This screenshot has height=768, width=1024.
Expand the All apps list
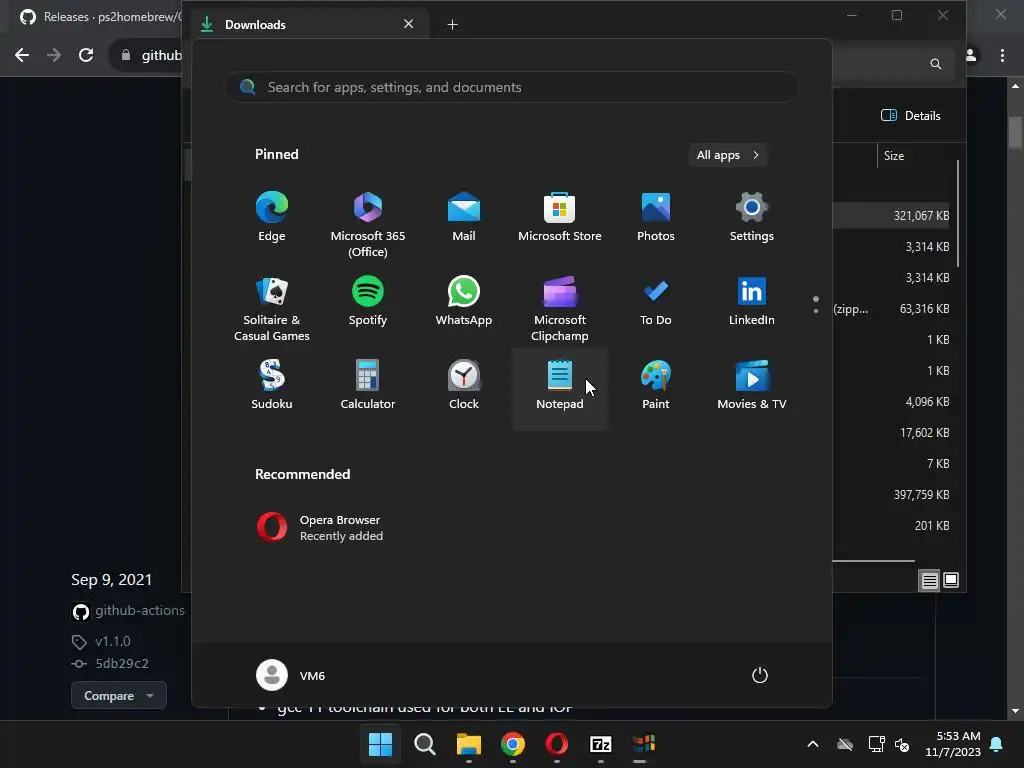[728, 155]
